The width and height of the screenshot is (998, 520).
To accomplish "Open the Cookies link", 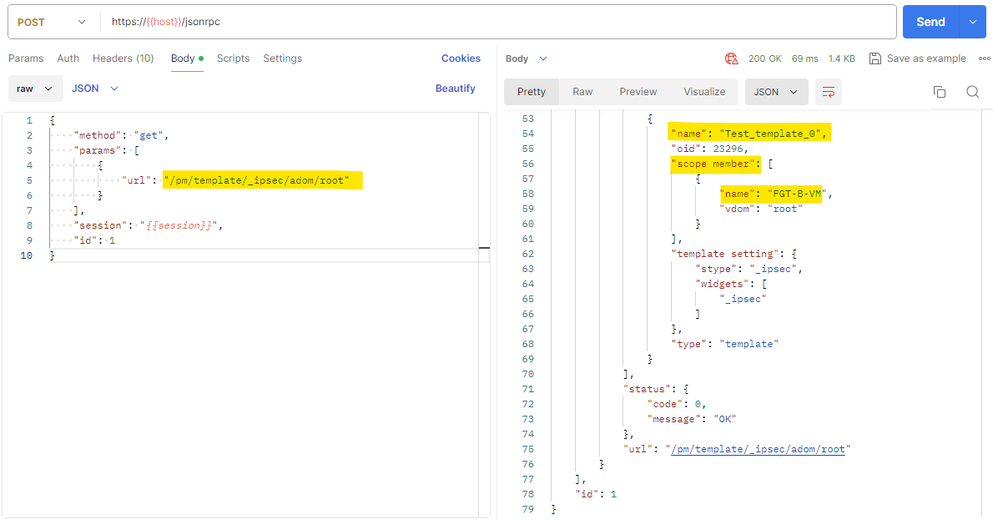I will tap(461, 59).
